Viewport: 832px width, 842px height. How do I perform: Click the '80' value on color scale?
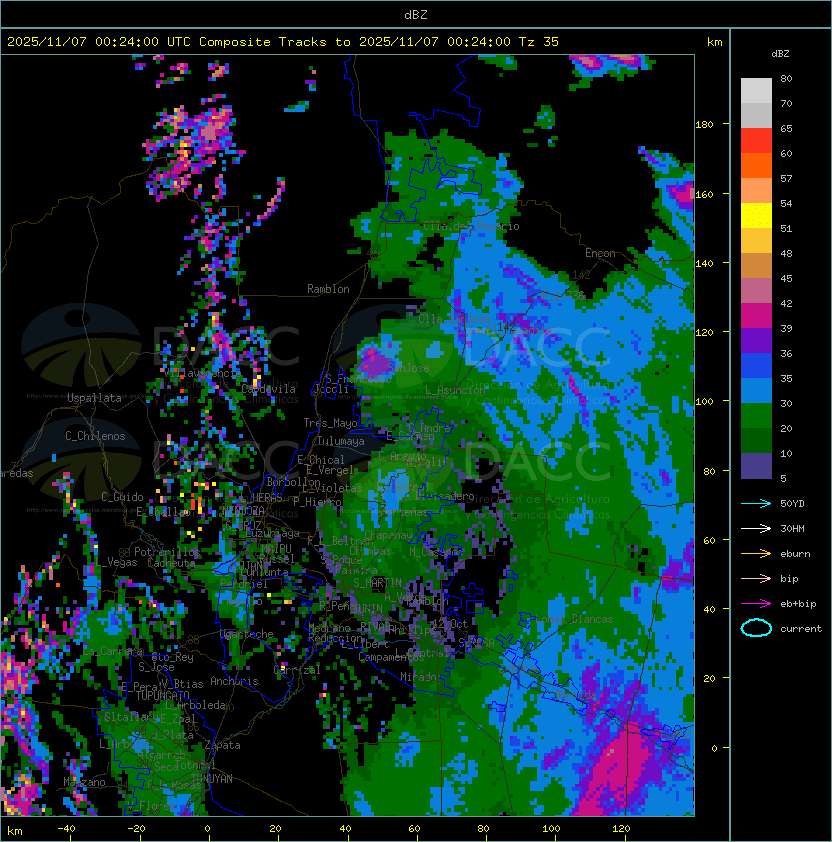(786, 78)
